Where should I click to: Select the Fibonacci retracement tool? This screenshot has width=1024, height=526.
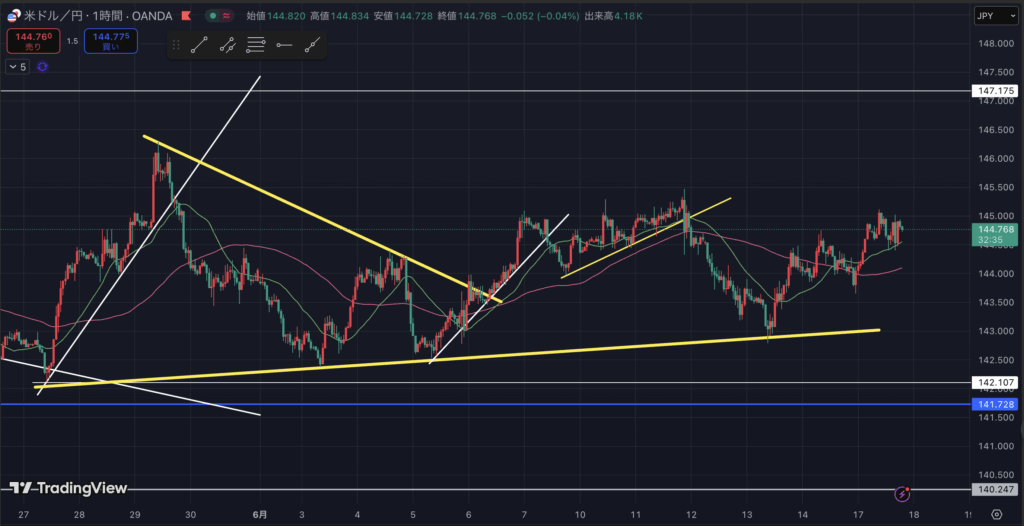[x=256, y=45]
